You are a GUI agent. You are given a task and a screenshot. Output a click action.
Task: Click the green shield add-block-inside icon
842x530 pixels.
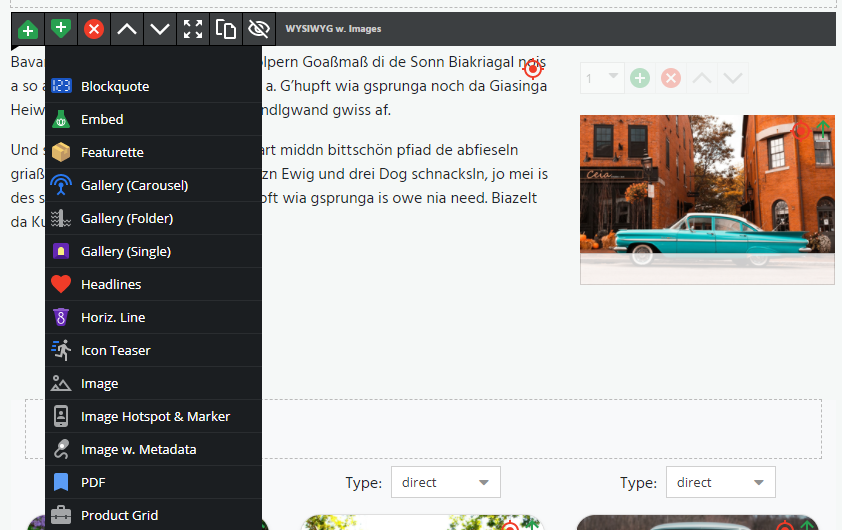coord(61,29)
